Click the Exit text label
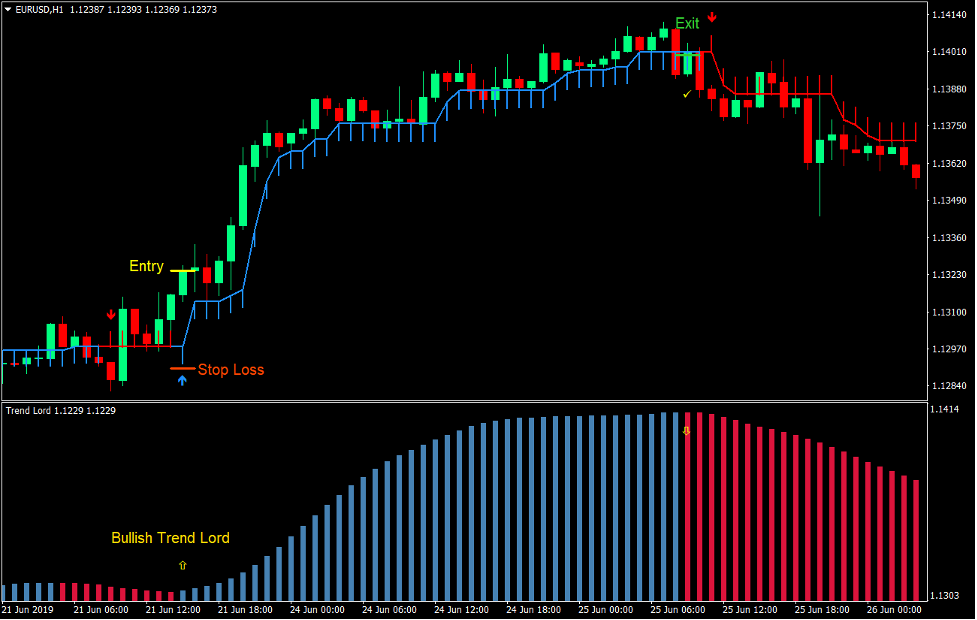The width and height of the screenshot is (977, 620). point(687,23)
